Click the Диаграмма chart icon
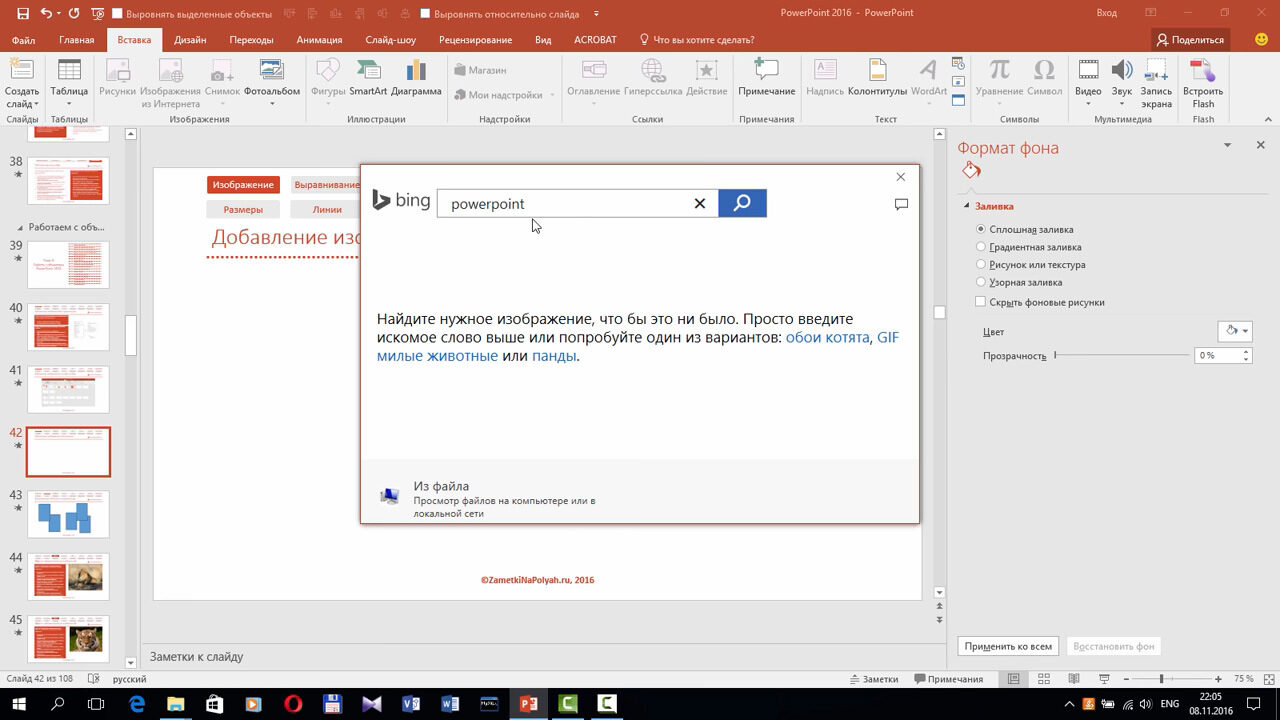The width and height of the screenshot is (1280, 720). pos(416,77)
